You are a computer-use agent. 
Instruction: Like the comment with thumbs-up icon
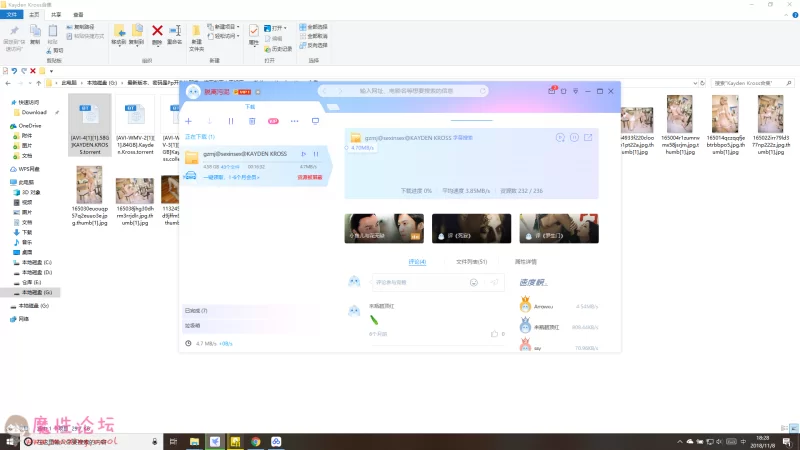[494, 334]
